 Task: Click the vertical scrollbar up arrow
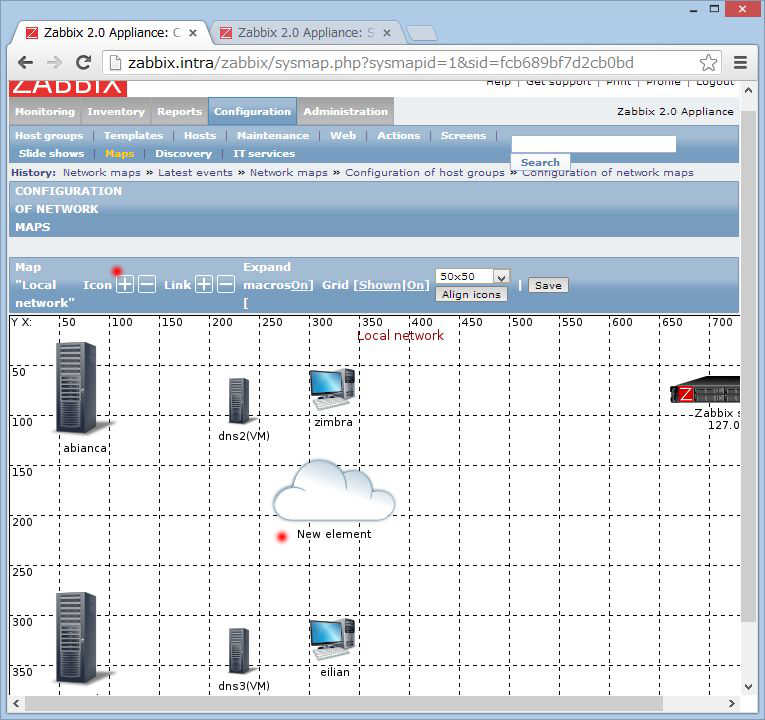(x=748, y=91)
